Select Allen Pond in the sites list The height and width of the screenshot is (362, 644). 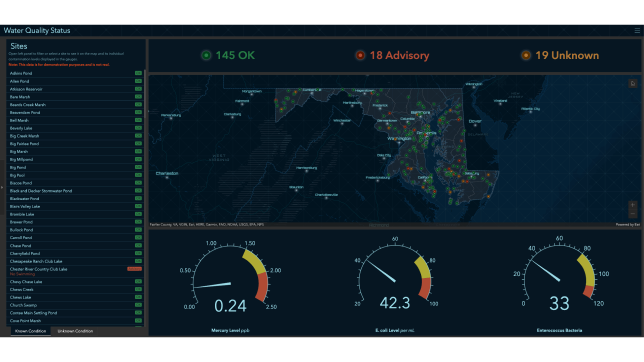tap(76, 81)
